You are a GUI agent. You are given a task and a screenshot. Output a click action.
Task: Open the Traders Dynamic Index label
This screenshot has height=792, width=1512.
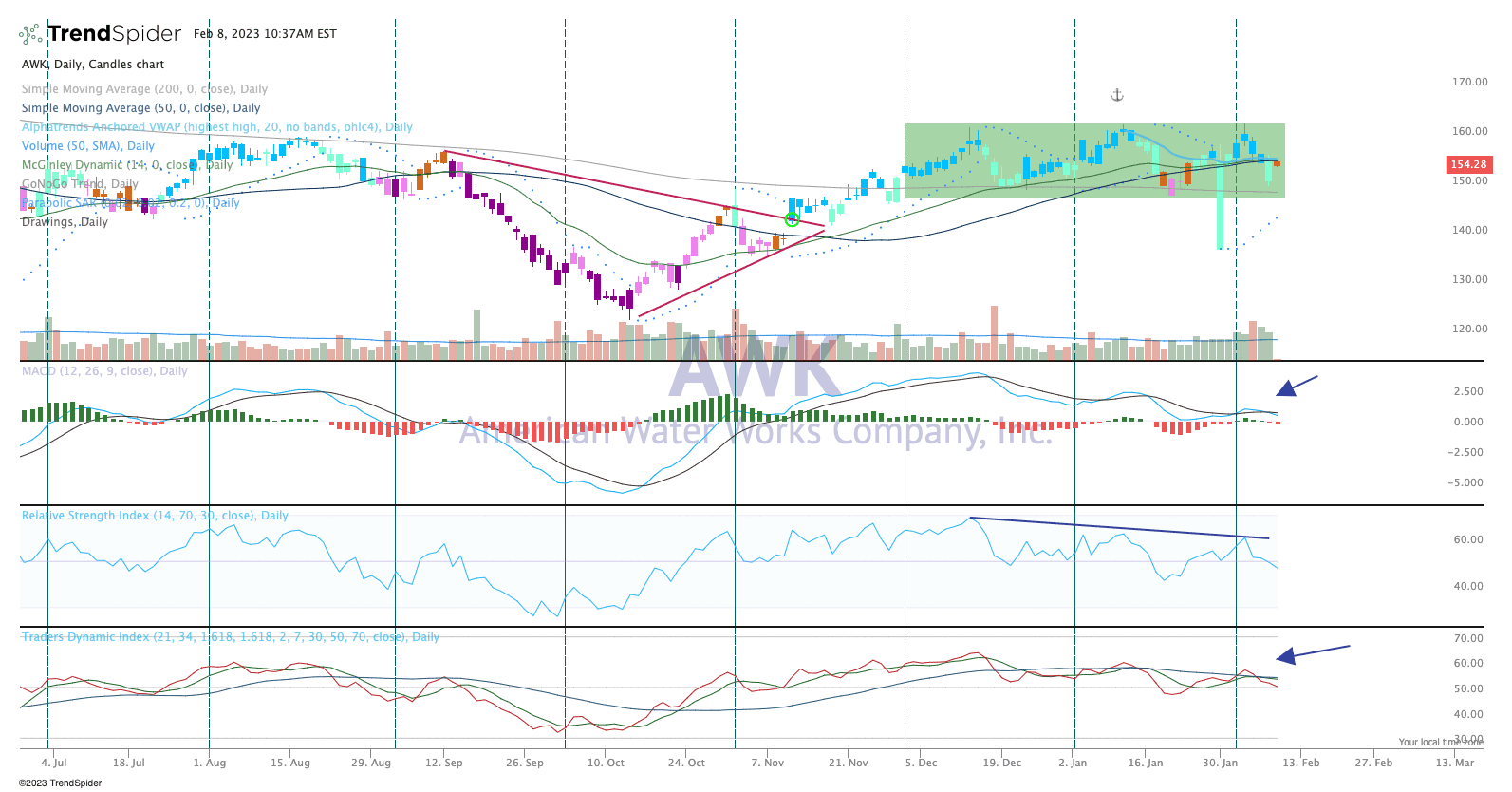(x=231, y=637)
